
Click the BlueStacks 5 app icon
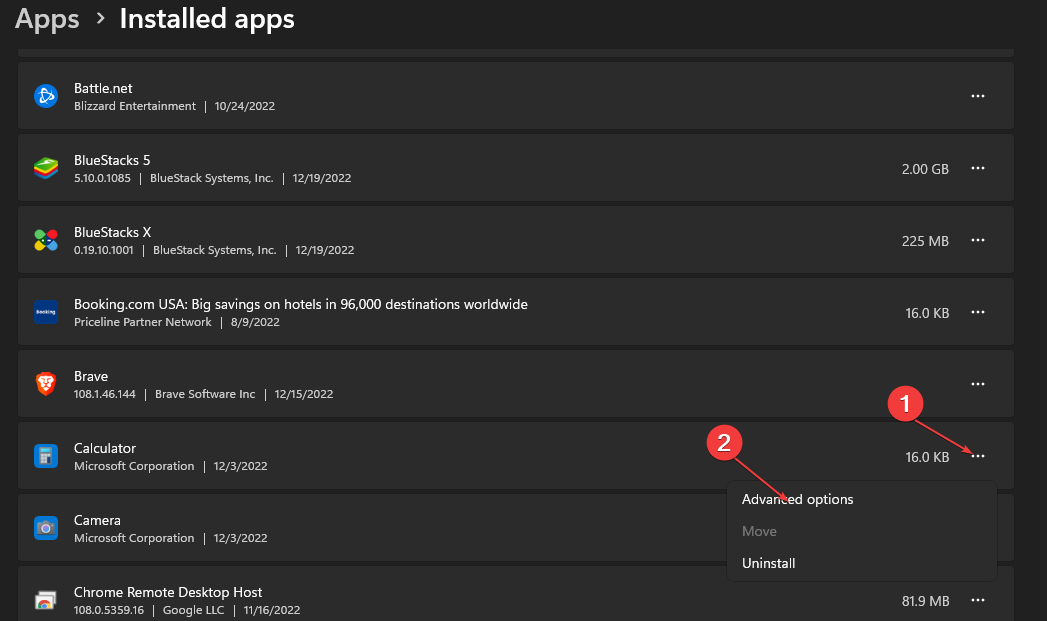(x=46, y=168)
